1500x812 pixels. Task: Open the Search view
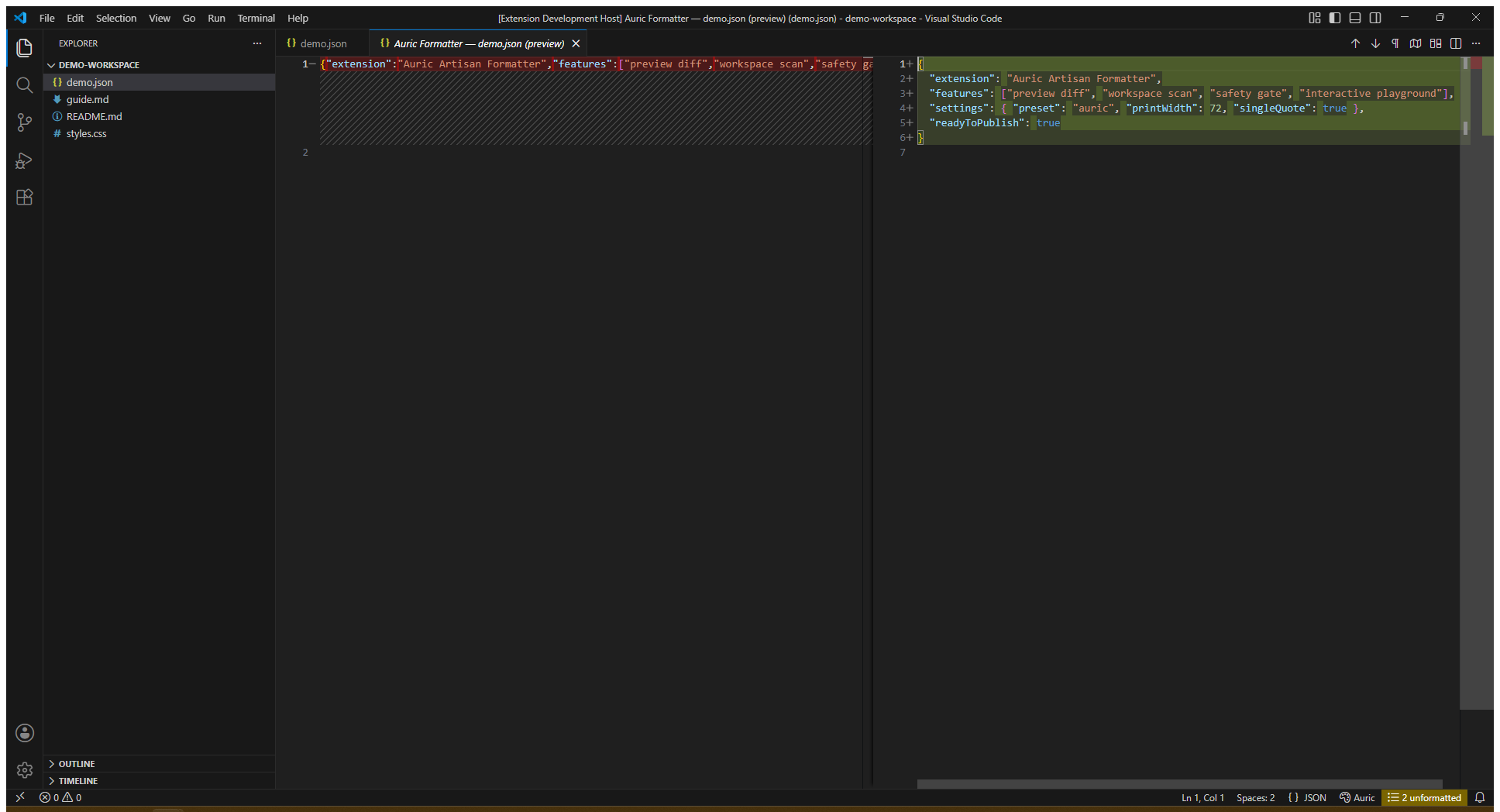click(24, 85)
